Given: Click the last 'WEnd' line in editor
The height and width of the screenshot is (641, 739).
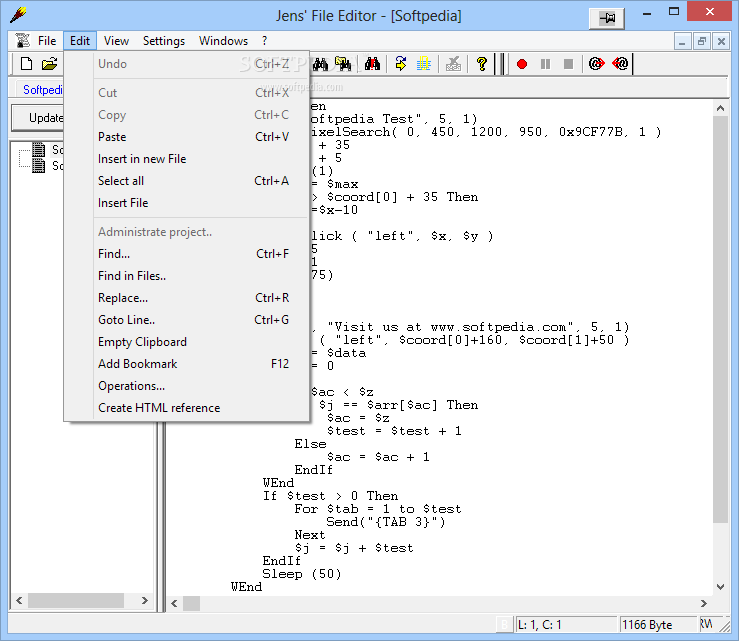Looking at the screenshot, I should [246, 587].
